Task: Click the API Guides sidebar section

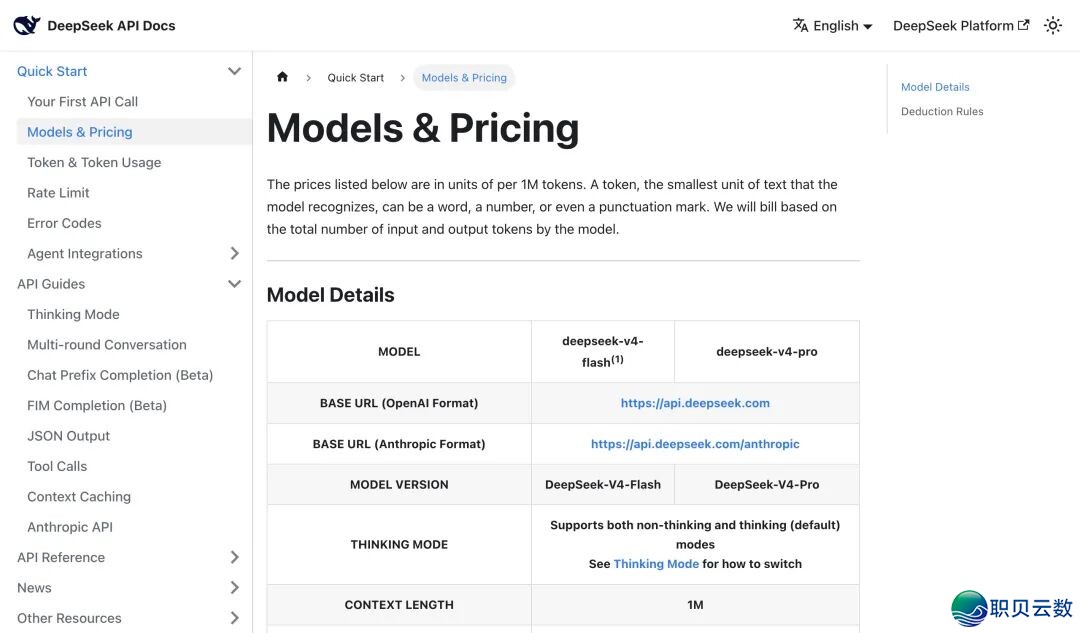Action: pyautogui.click(x=51, y=284)
